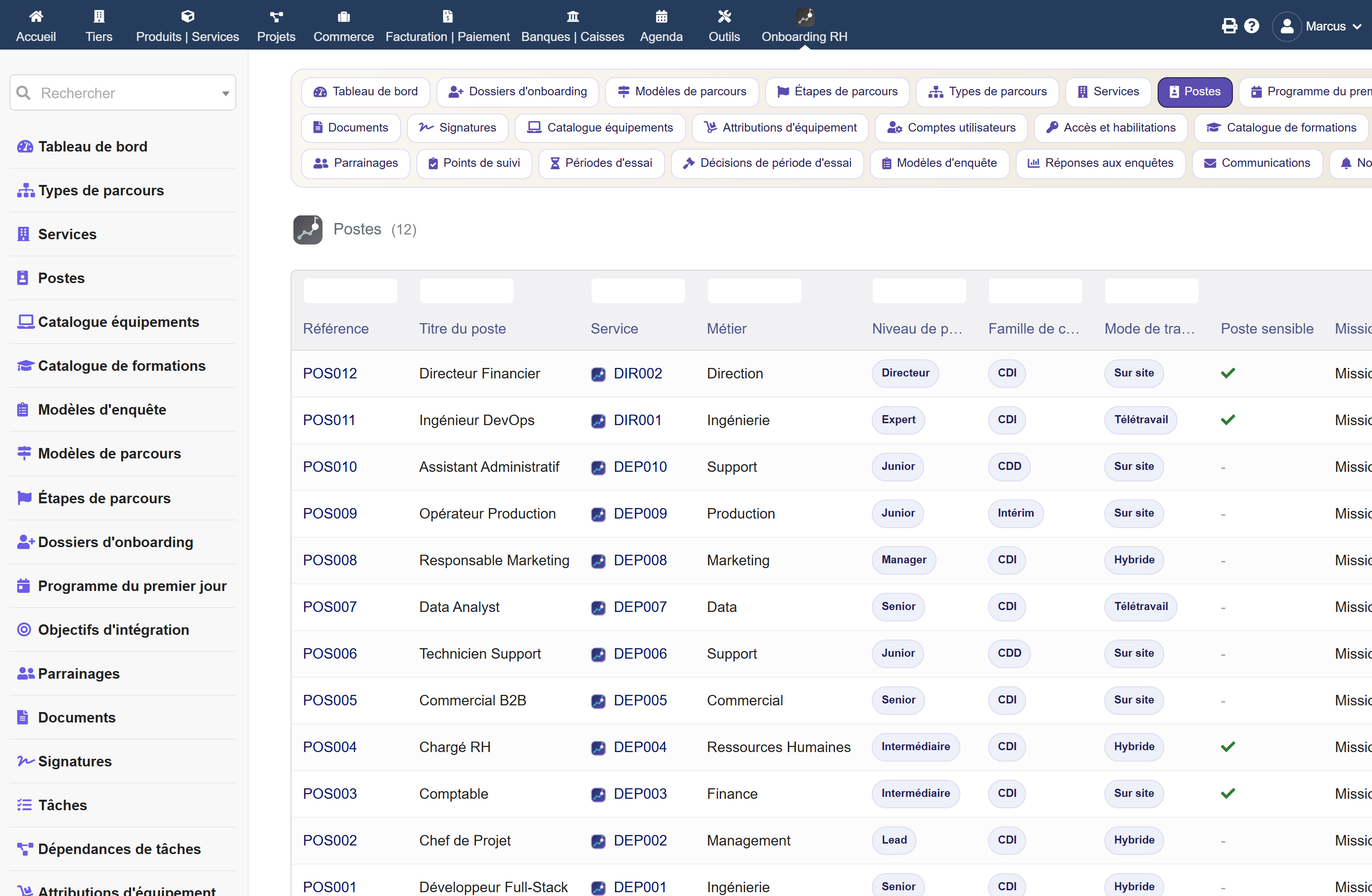Click the Accueil home icon
This screenshot has width=1372, height=896.
pyautogui.click(x=36, y=16)
